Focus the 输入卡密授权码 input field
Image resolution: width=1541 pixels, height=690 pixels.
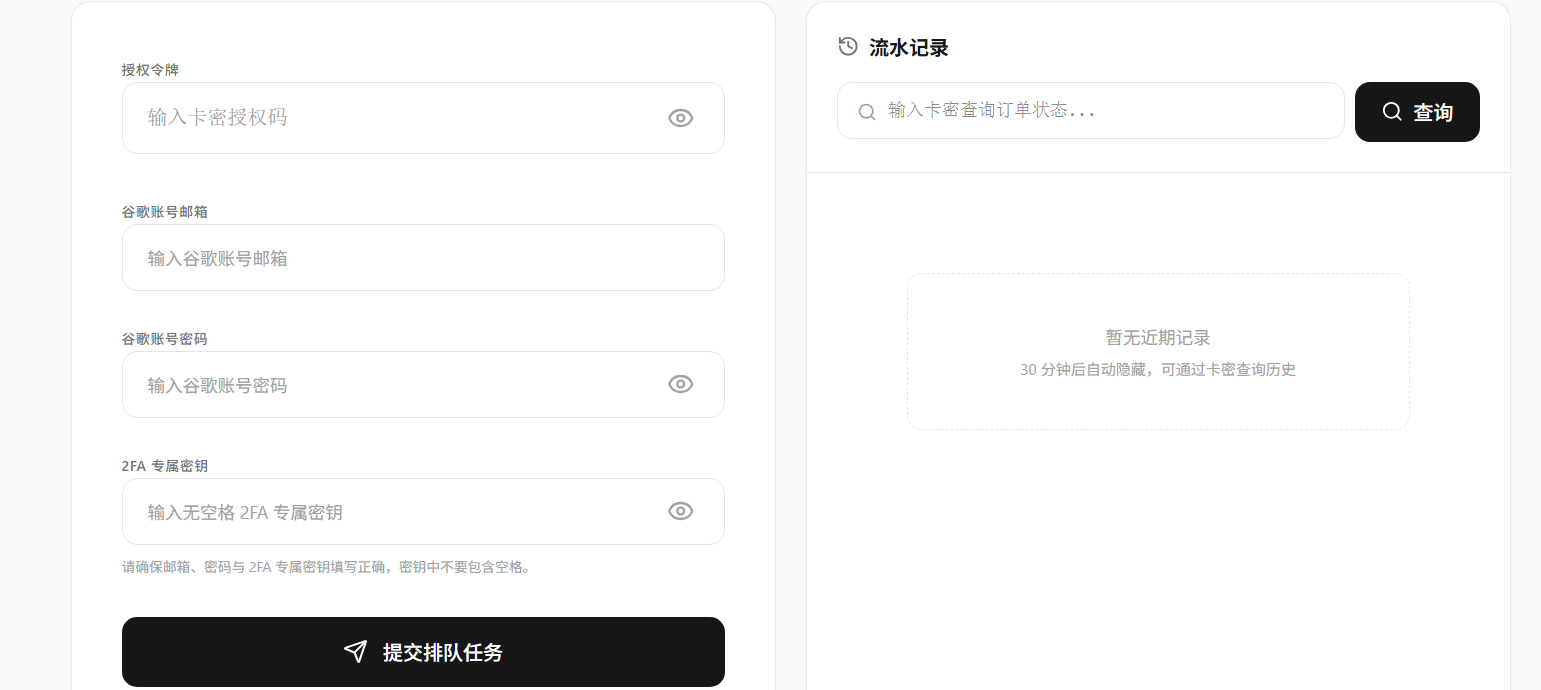(x=400, y=118)
